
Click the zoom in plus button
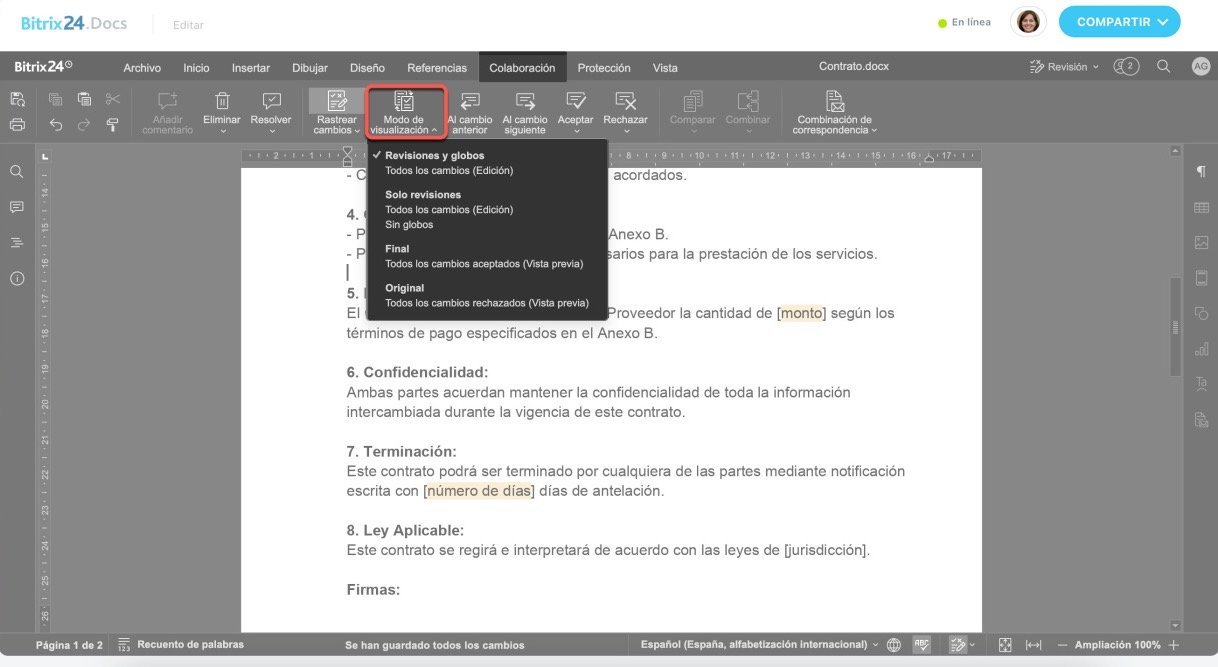[1174, 645]
